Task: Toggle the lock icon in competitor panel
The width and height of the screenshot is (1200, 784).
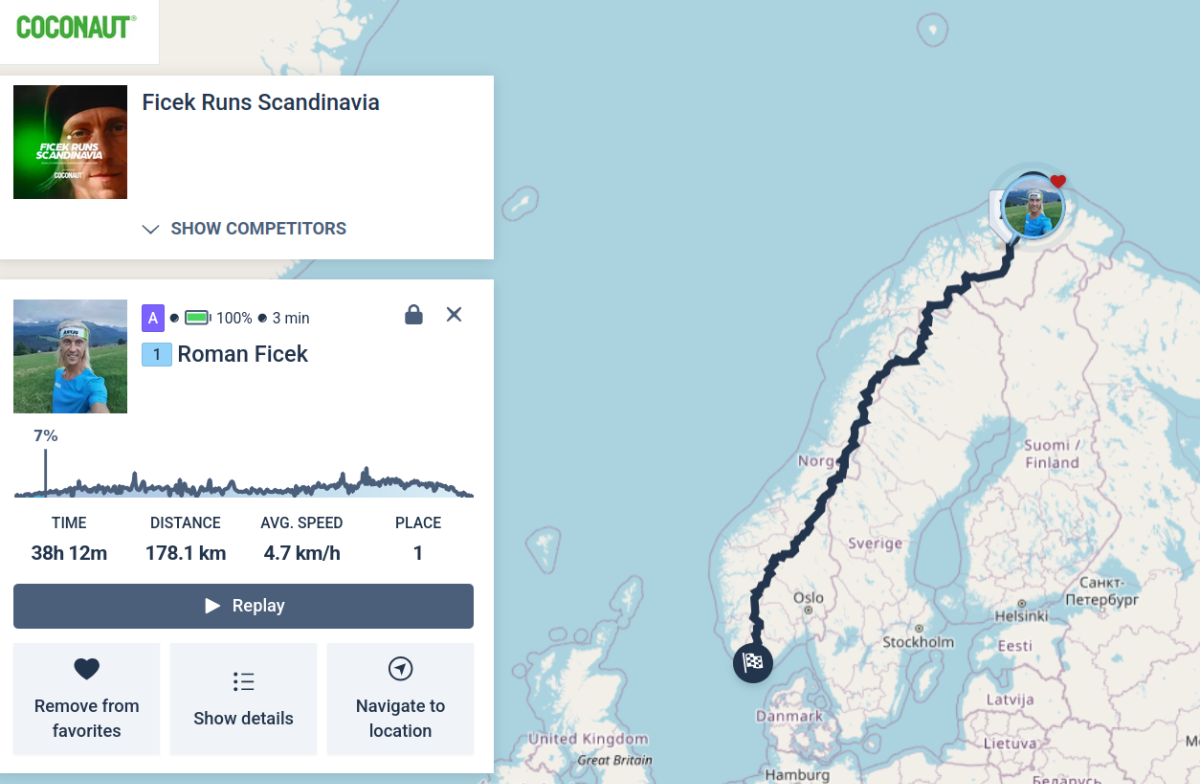Action: [x=413, y=315]
